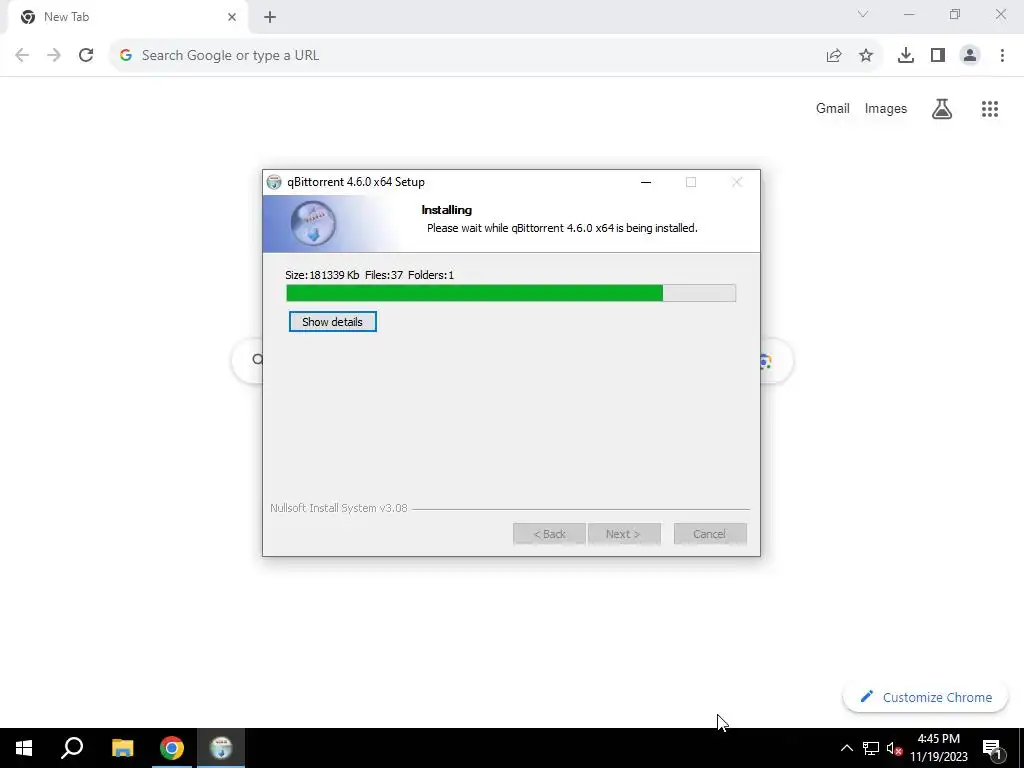
Task: Click the share this page icon
Action: [834, 56]
